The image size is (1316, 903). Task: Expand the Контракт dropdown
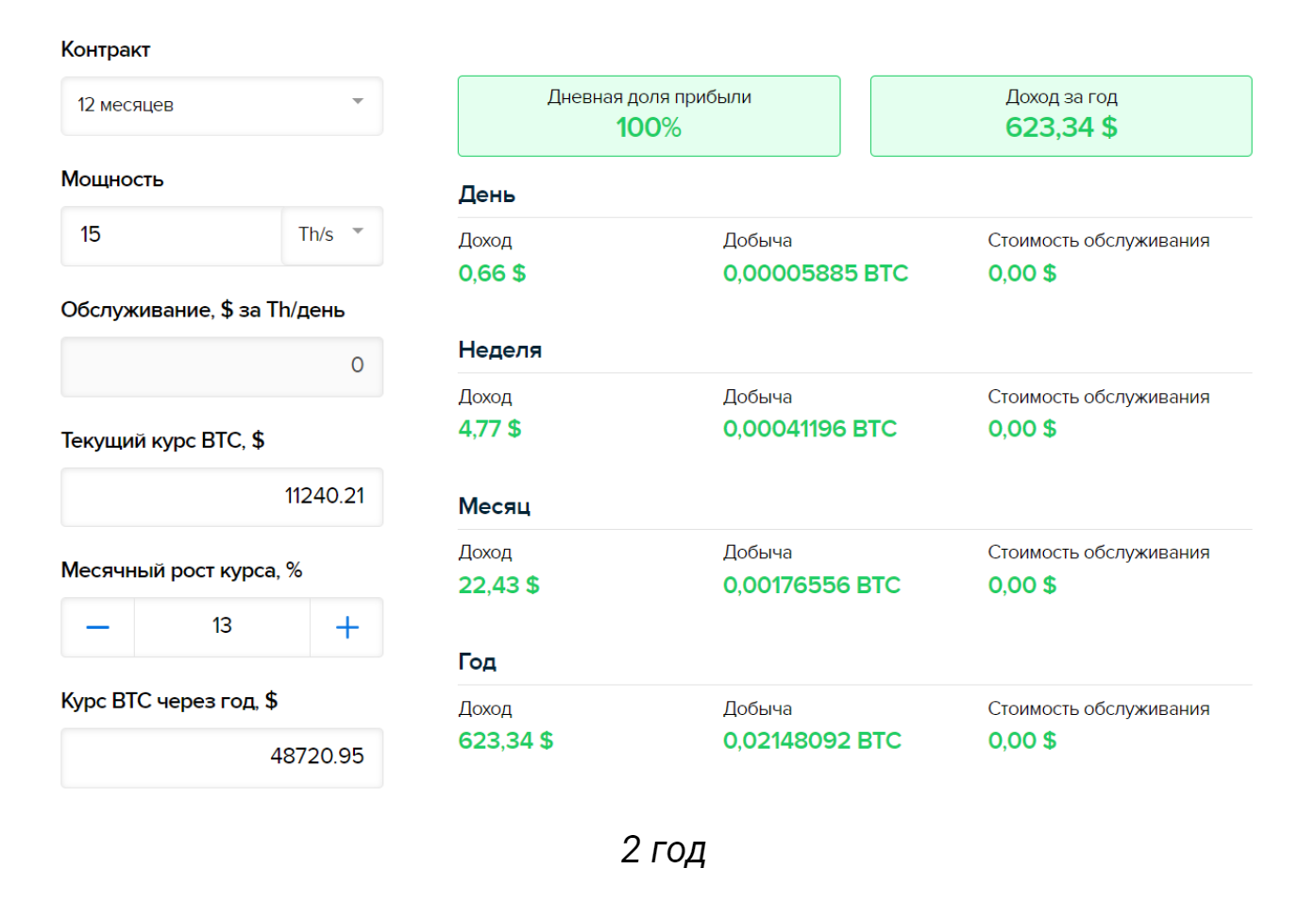click(222, 106)
